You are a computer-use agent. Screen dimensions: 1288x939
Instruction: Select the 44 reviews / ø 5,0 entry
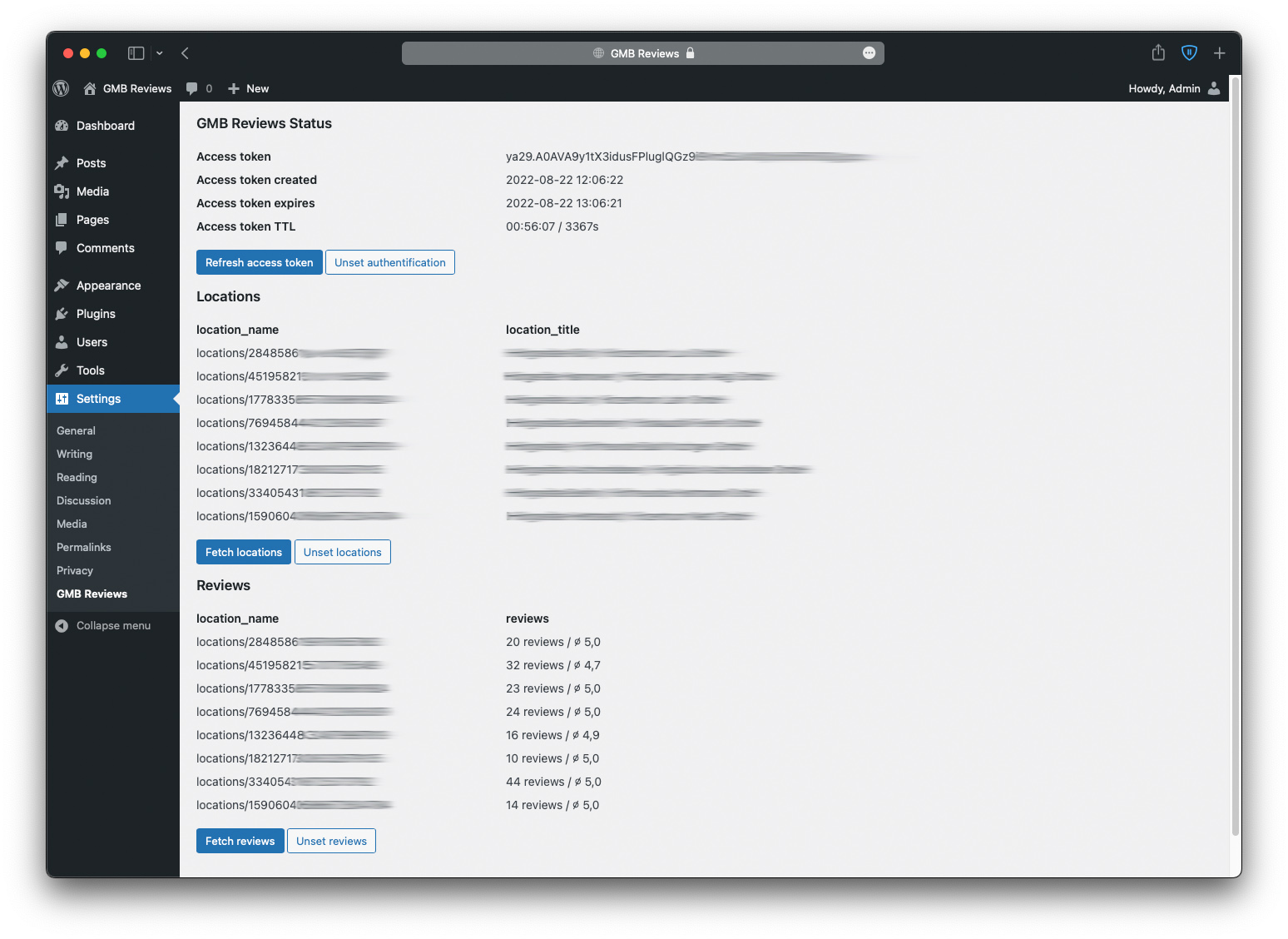[x=553, y=782]
